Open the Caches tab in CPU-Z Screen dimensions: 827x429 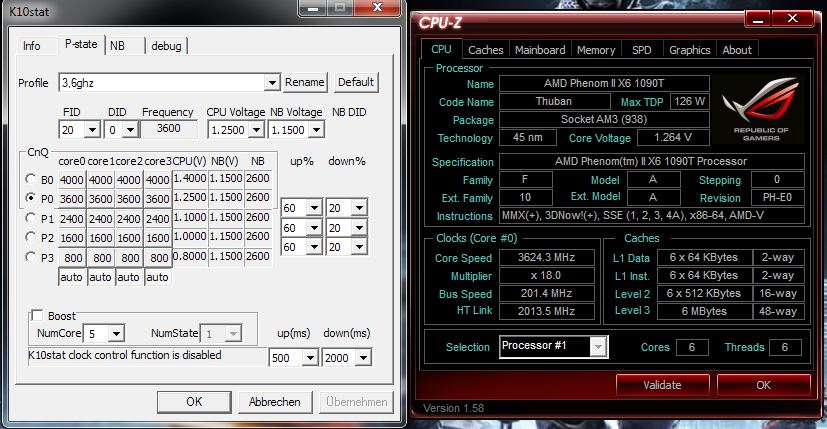(x=486, y=50)
